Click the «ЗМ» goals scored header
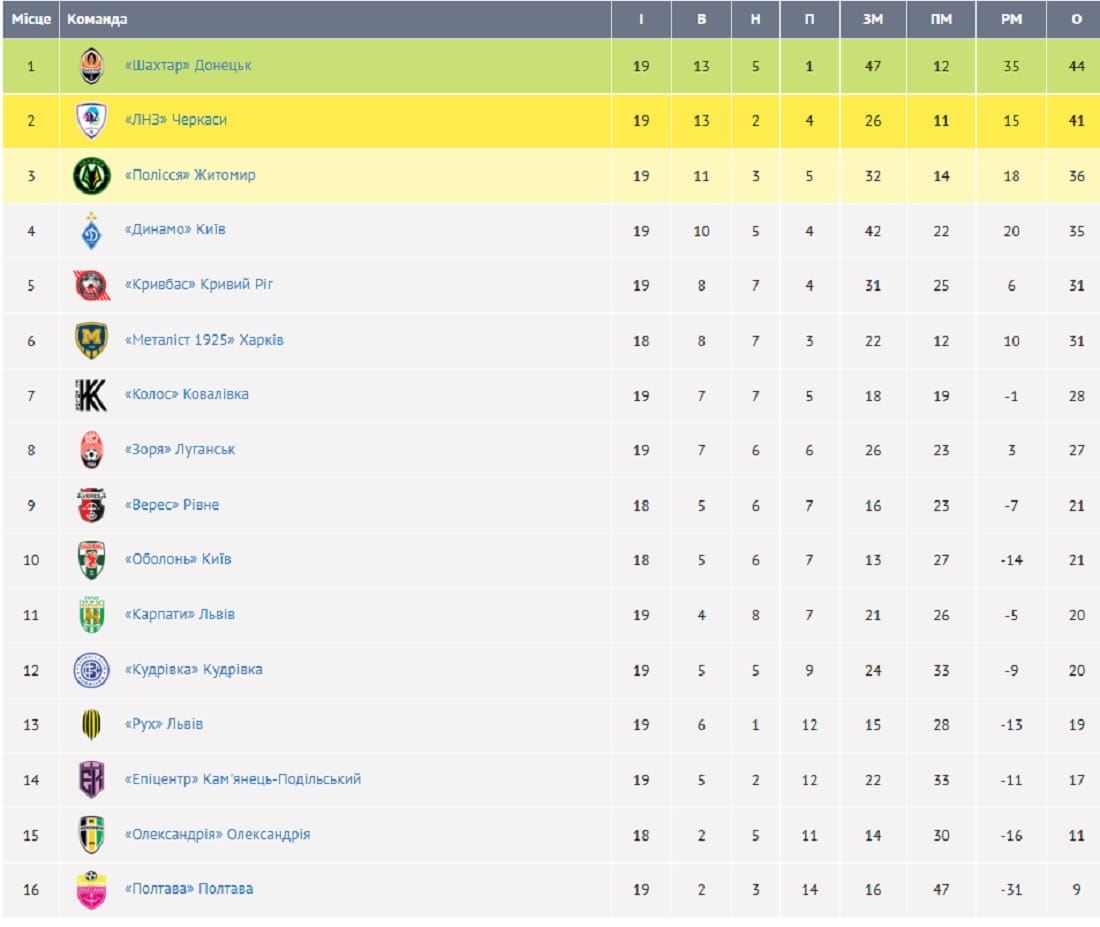Screen dimensions: 1100x927 pyautogui.click(x=873, y=19)
